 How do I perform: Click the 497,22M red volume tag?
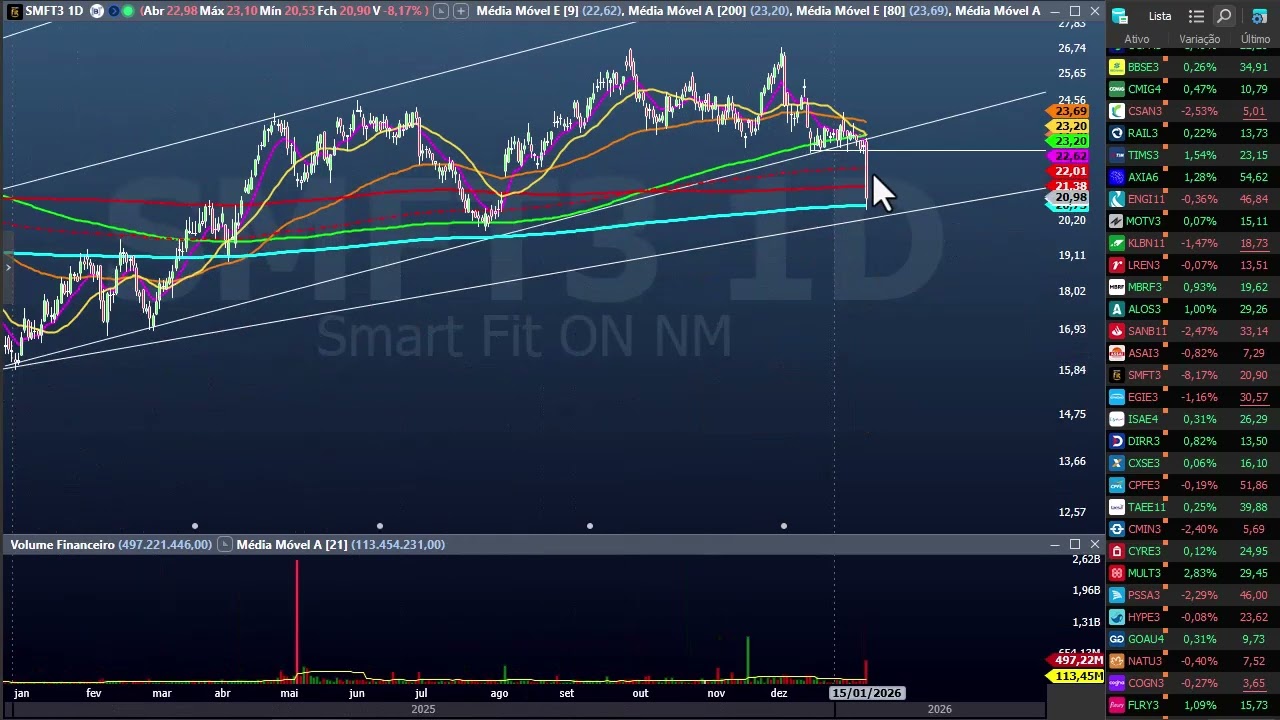point(1076,661)
